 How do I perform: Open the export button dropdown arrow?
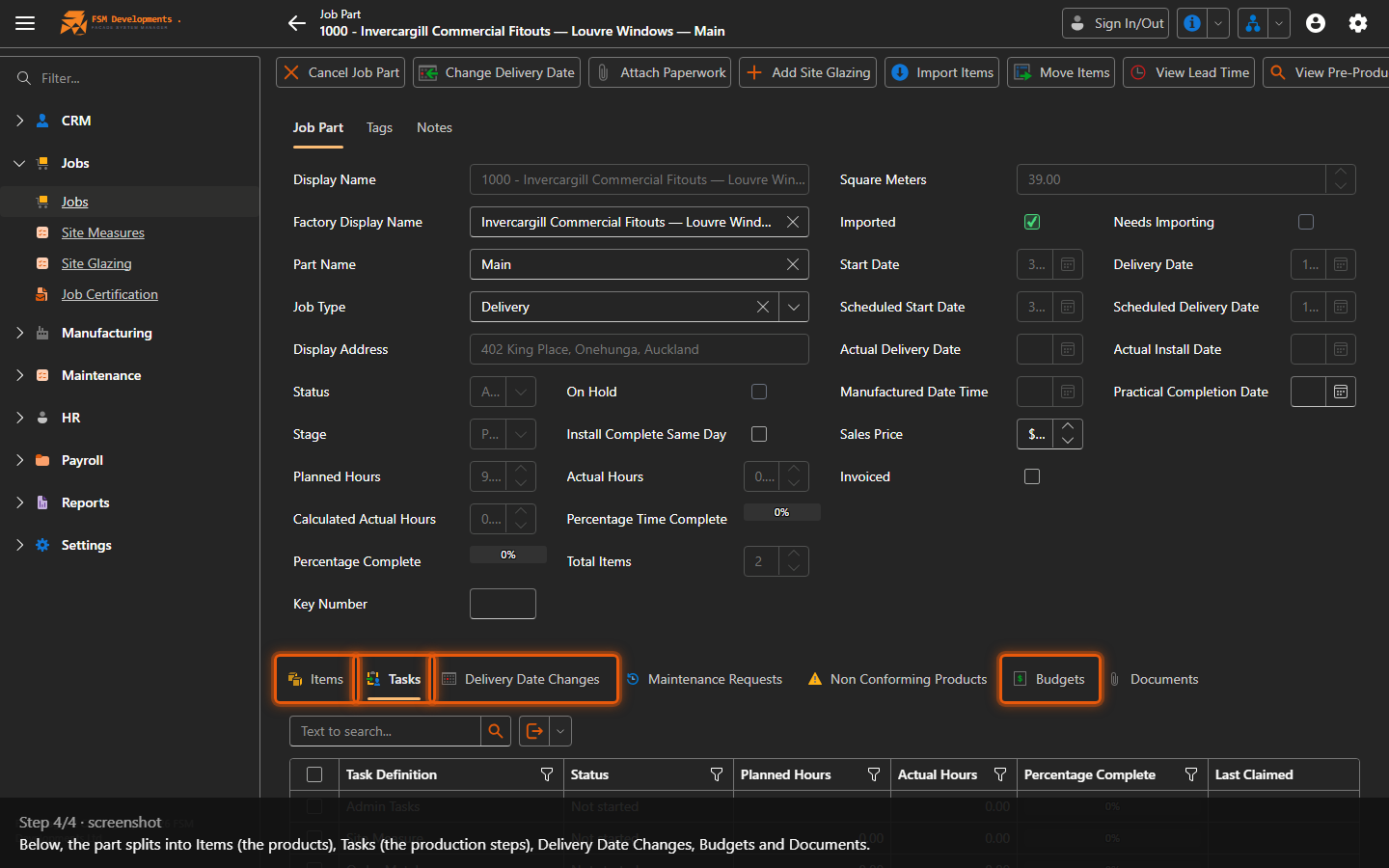(560, 731)
